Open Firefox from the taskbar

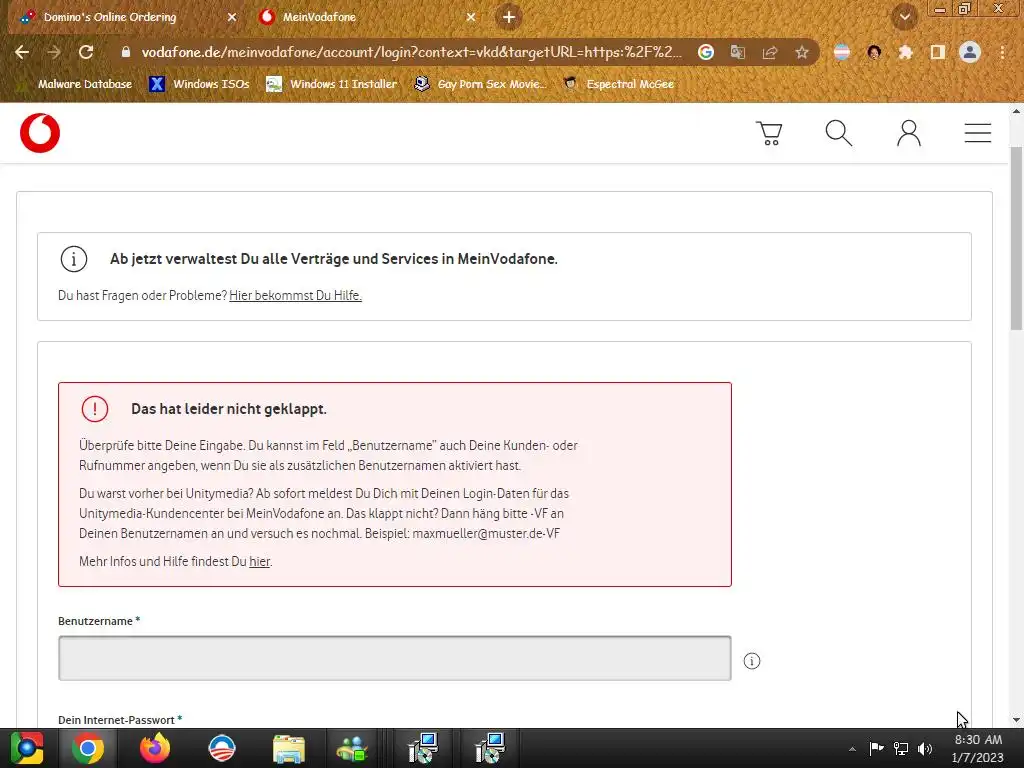click(155, 748)
